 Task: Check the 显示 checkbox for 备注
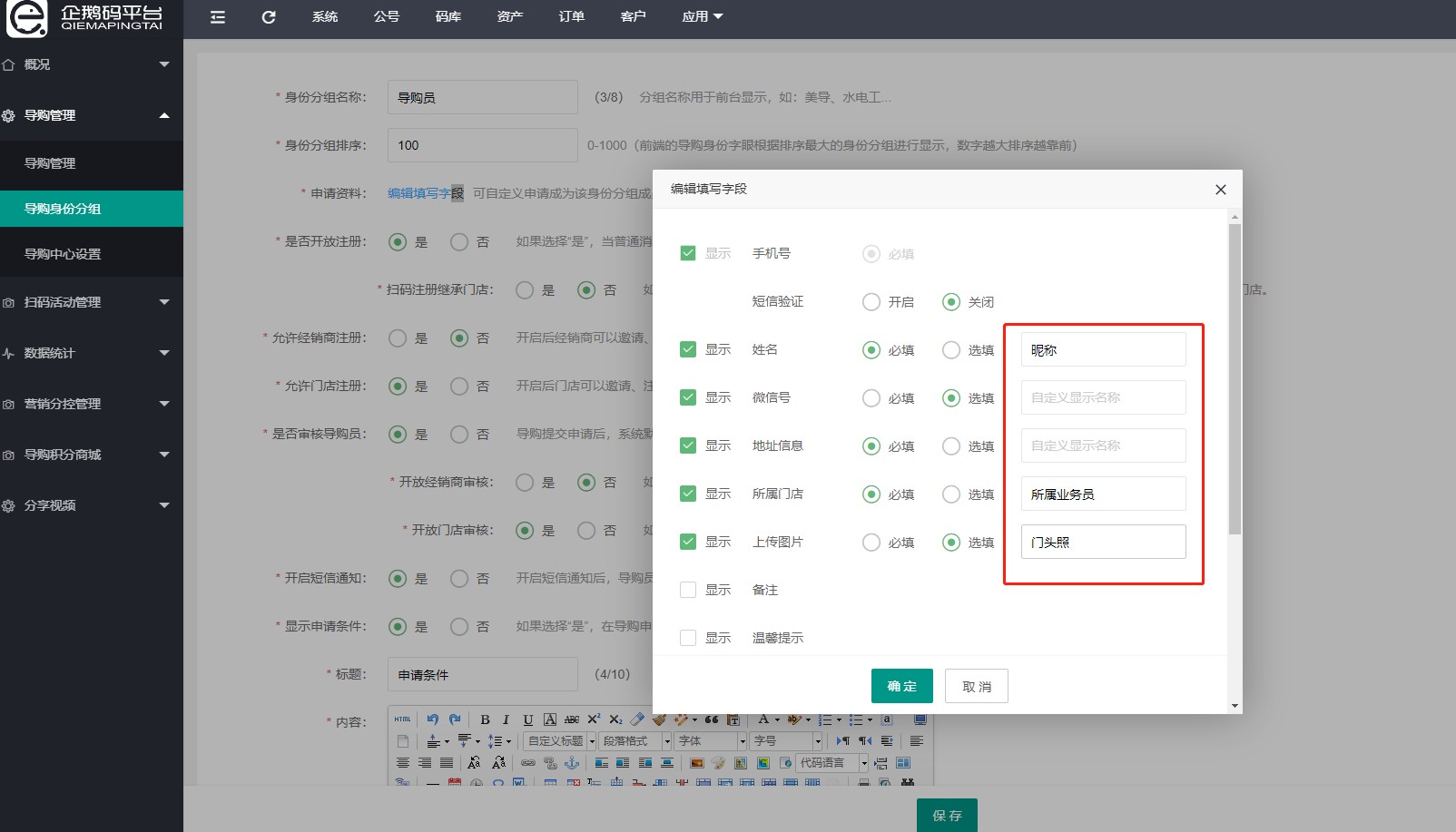(x=688, y=590)
